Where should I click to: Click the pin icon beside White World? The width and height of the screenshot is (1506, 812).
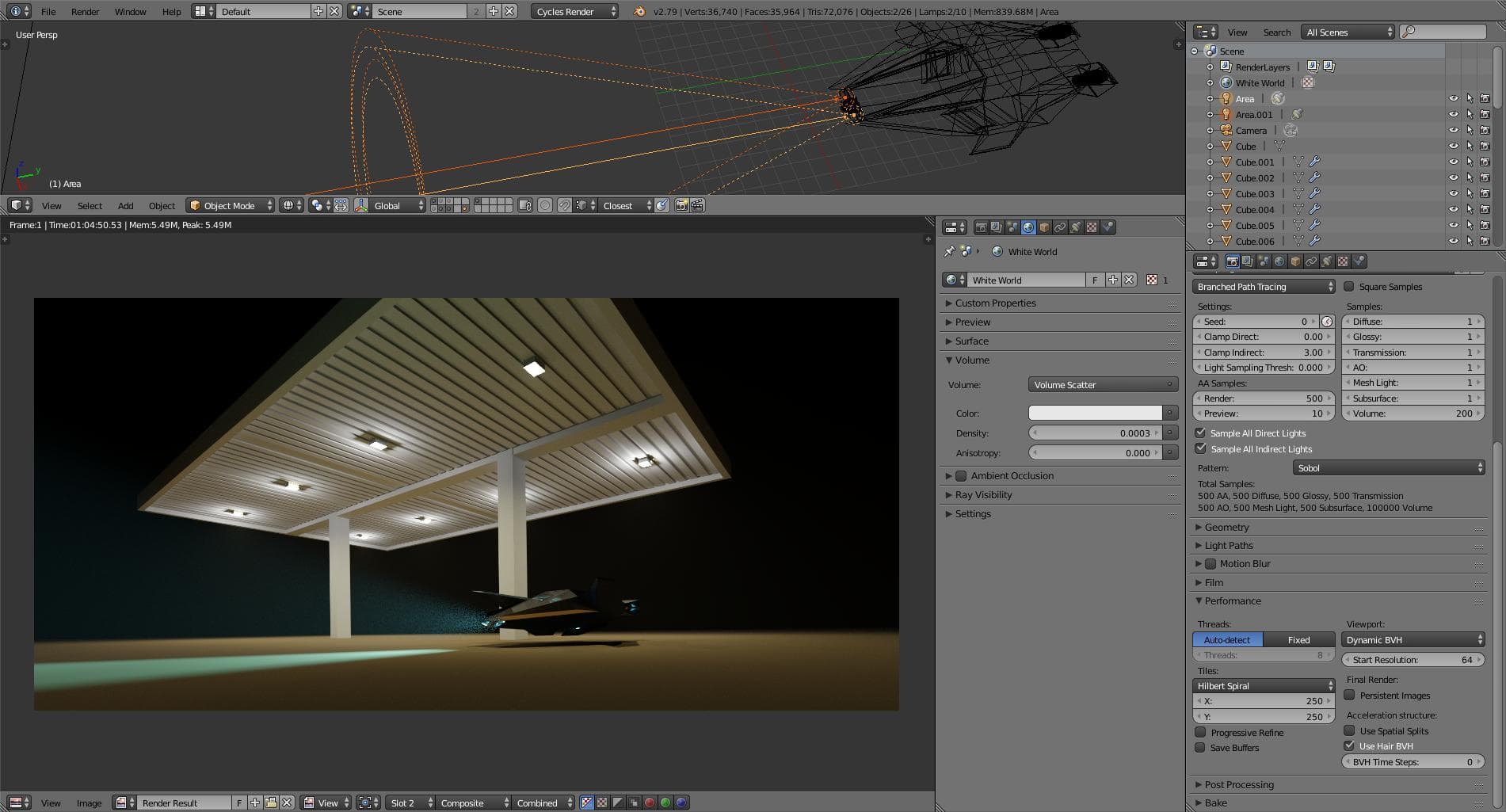949,252
